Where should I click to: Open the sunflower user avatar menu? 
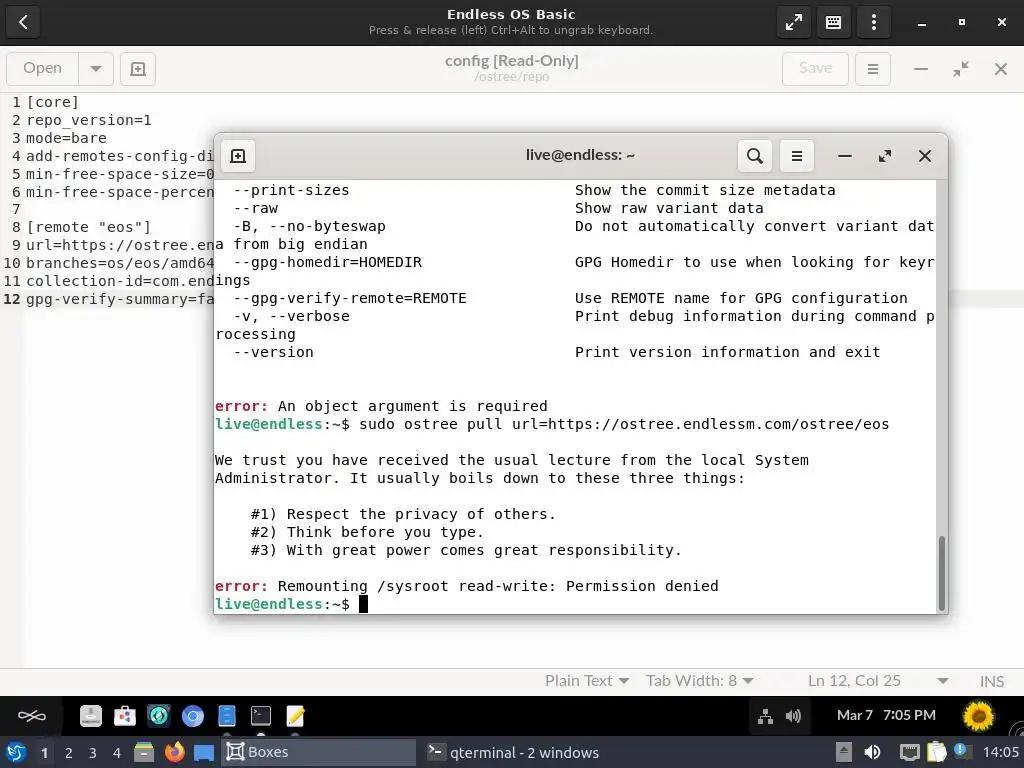click(978, 716)
